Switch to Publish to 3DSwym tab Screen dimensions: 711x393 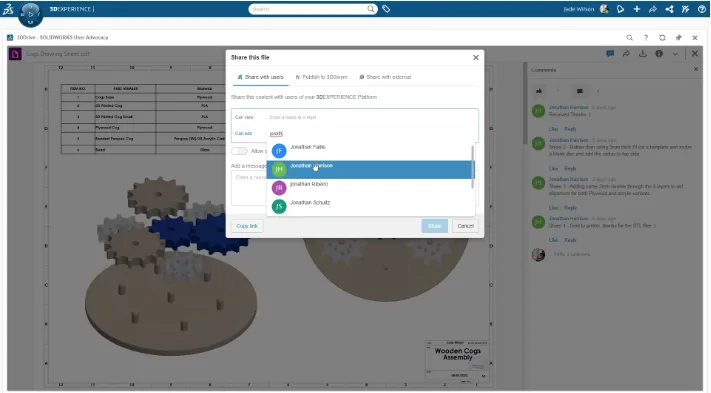321,77
